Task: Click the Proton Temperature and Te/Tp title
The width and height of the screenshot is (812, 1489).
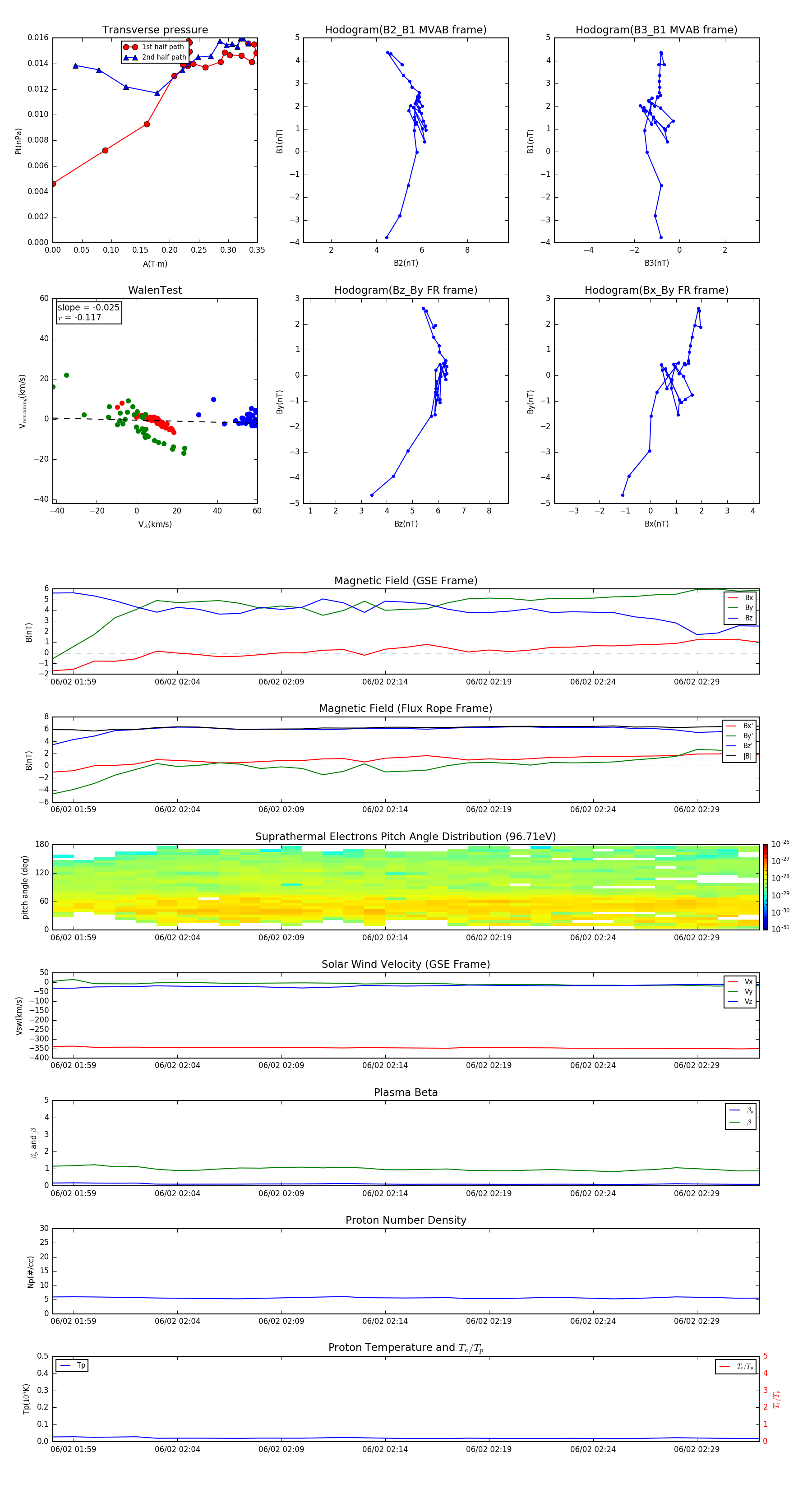Action: click(x=406, y=1349)
